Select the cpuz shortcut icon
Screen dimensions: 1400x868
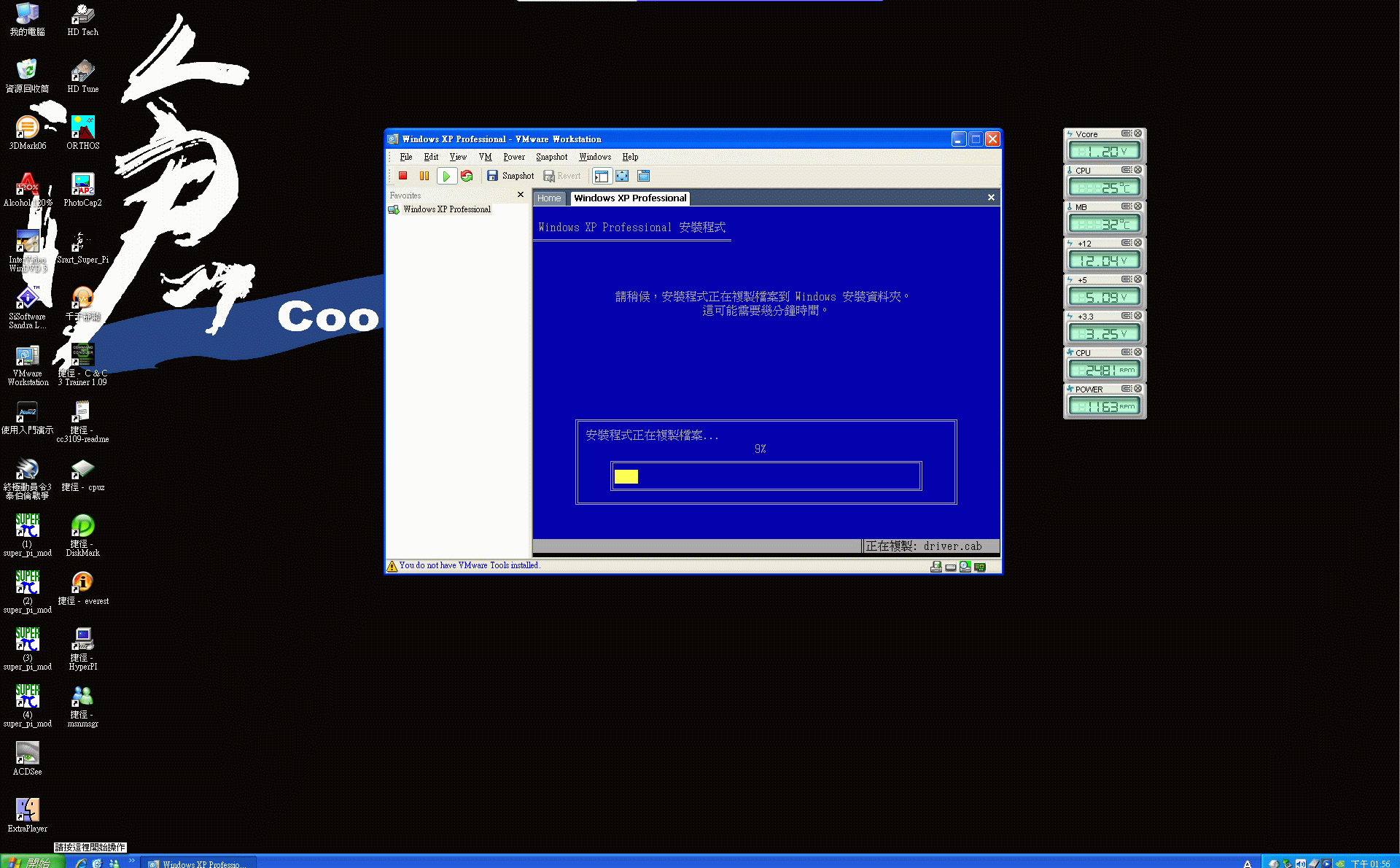click(x=82, y=475)
